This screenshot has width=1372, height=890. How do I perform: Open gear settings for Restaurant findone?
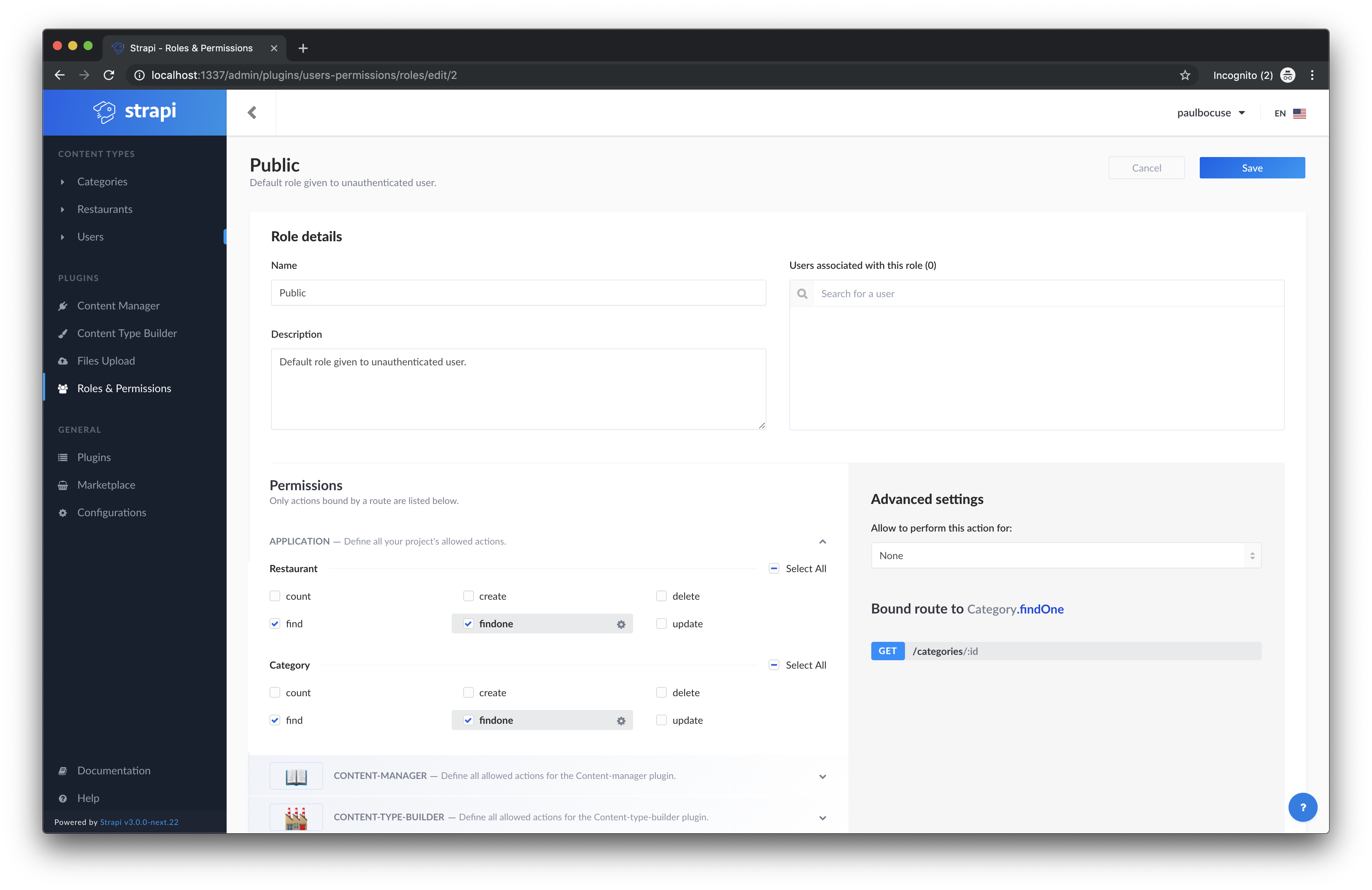pyautogui.click(x=621, y=624)
